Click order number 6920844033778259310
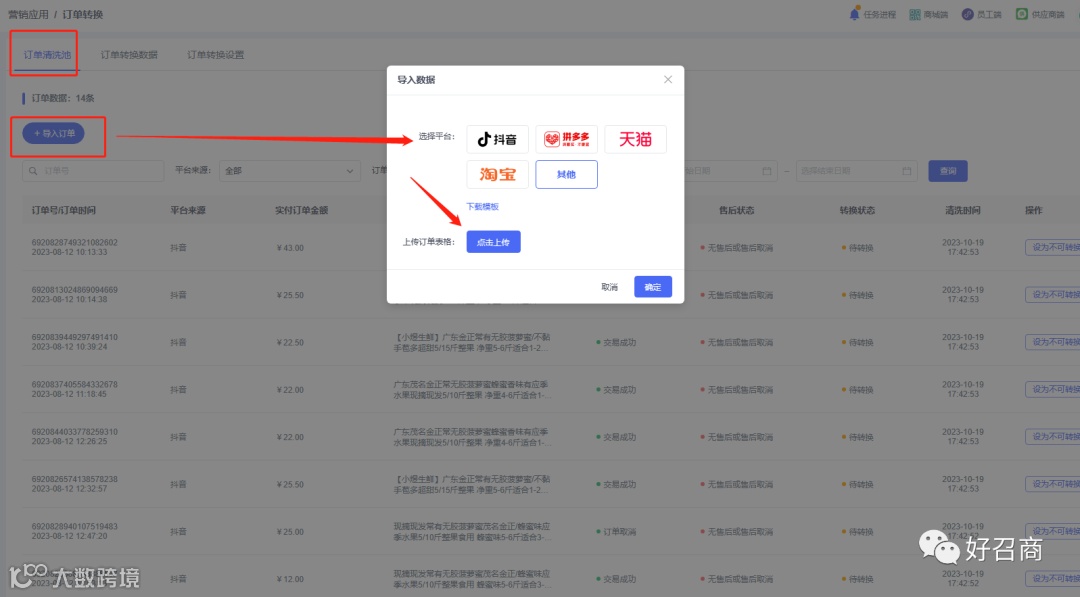 [x=74, y=432]
